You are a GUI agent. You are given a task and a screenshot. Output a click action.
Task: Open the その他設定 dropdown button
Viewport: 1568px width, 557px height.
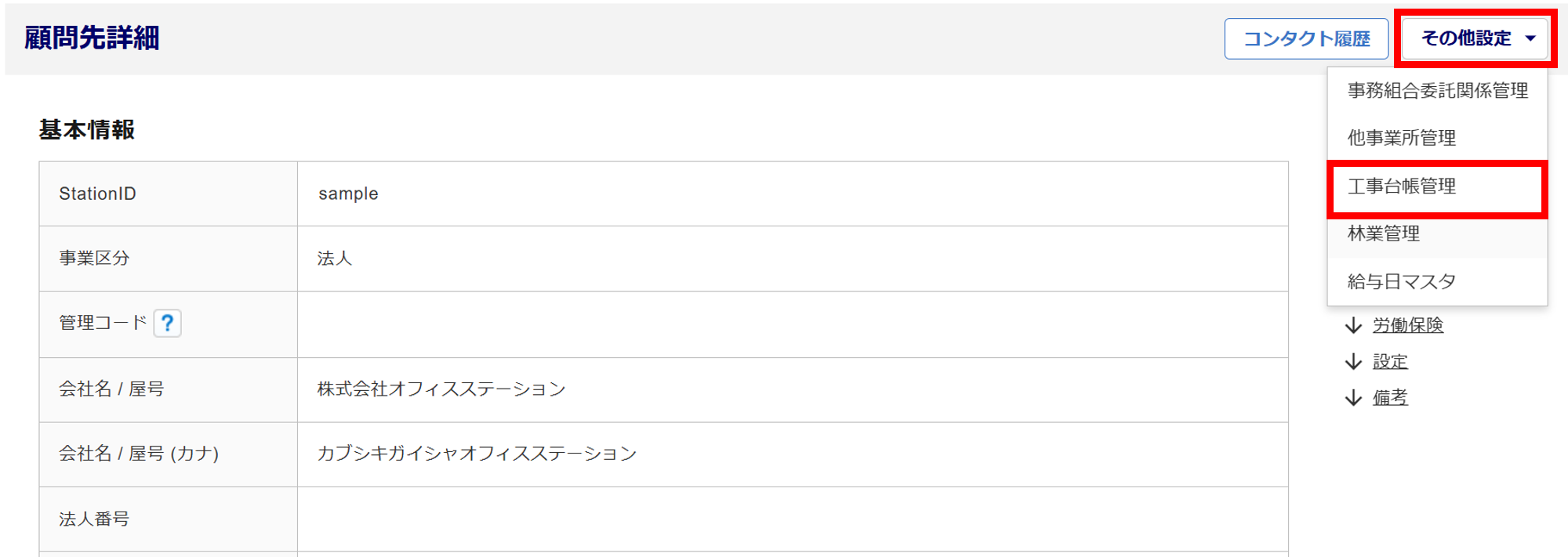click(1466, 38)
